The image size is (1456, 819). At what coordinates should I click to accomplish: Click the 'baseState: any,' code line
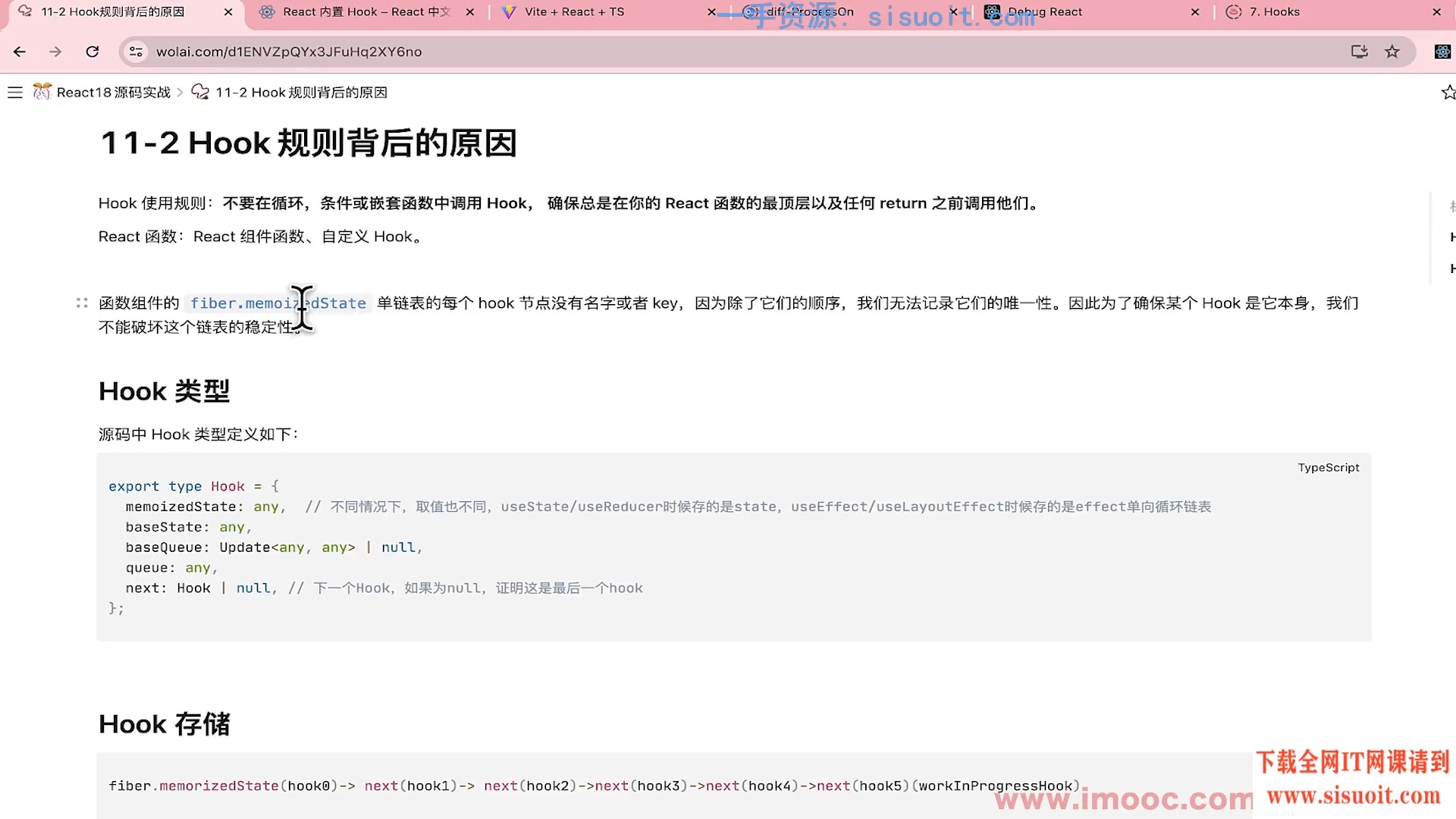(x=188, y=527)
